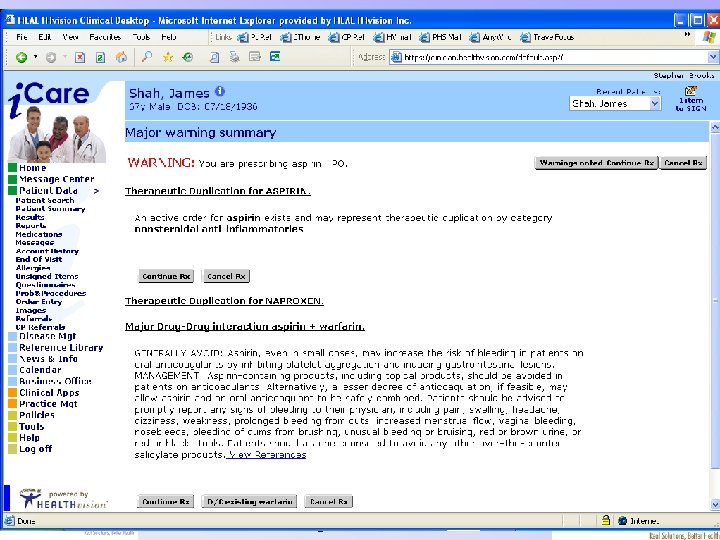This screenshot has height=540, width=720.
Task: Open the address bar dropdown arrow
Action: 713,57
